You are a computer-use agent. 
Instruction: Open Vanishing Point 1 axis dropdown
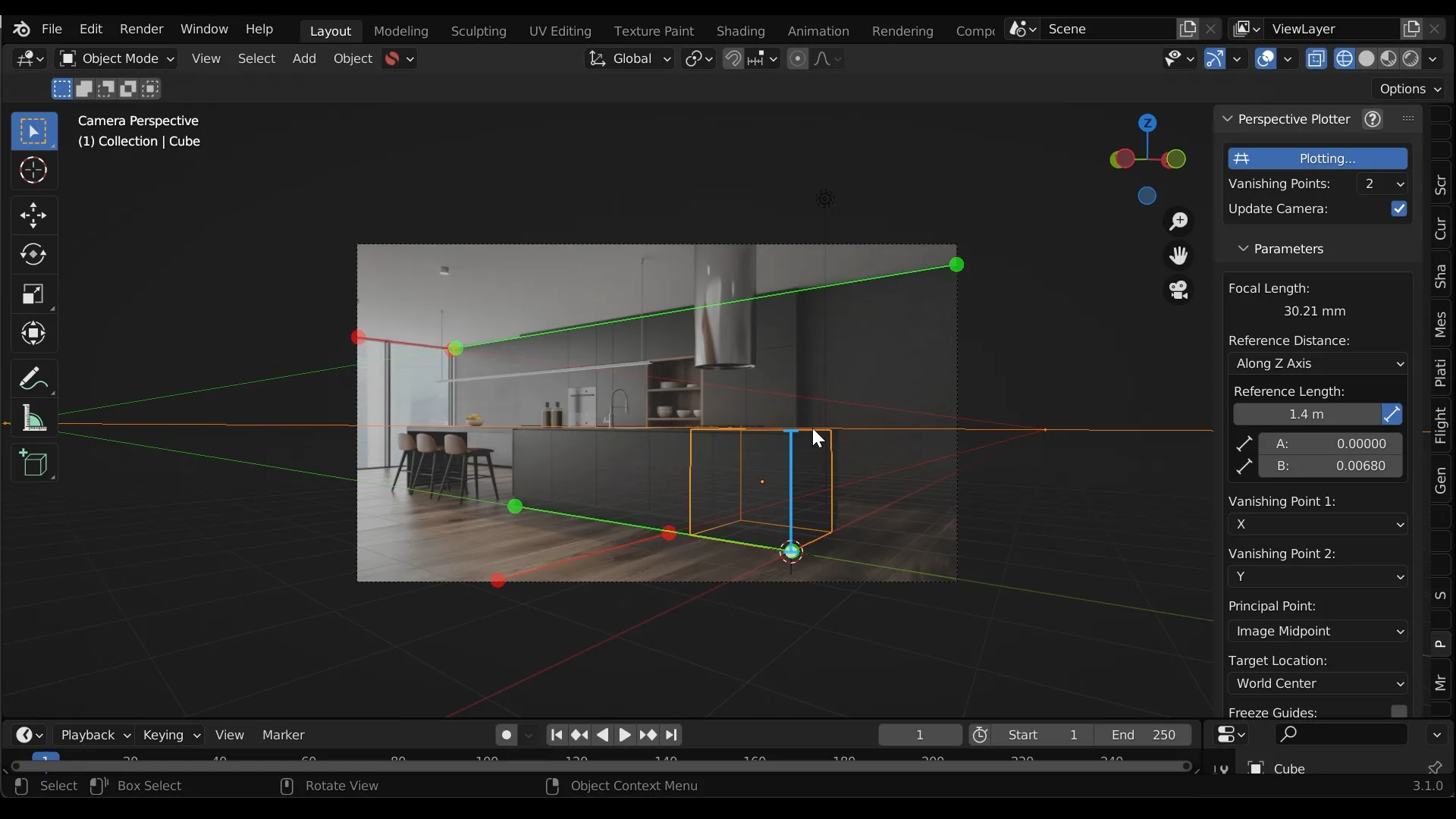coord(1314,524)
